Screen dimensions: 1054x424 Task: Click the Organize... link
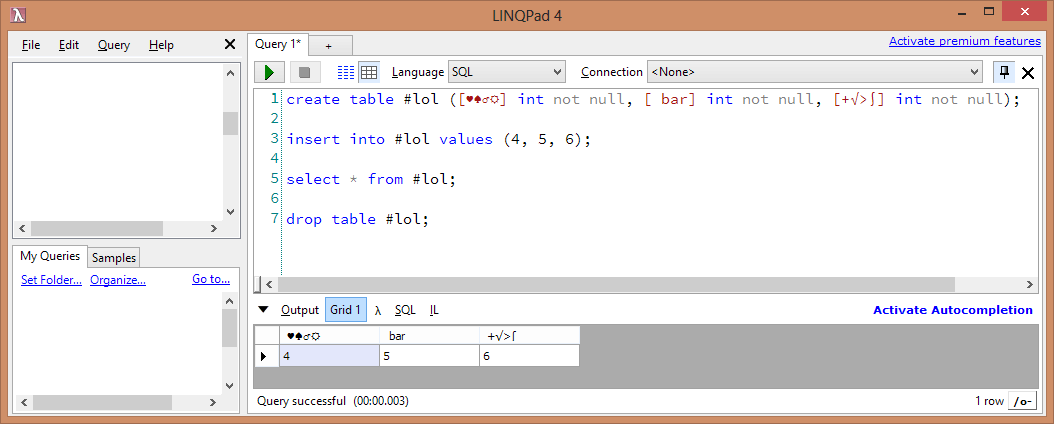coord(118,280)
